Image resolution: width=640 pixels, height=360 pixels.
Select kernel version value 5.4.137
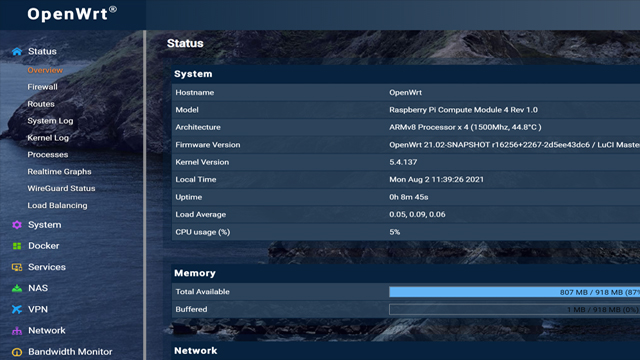click(x=403, y=162)
